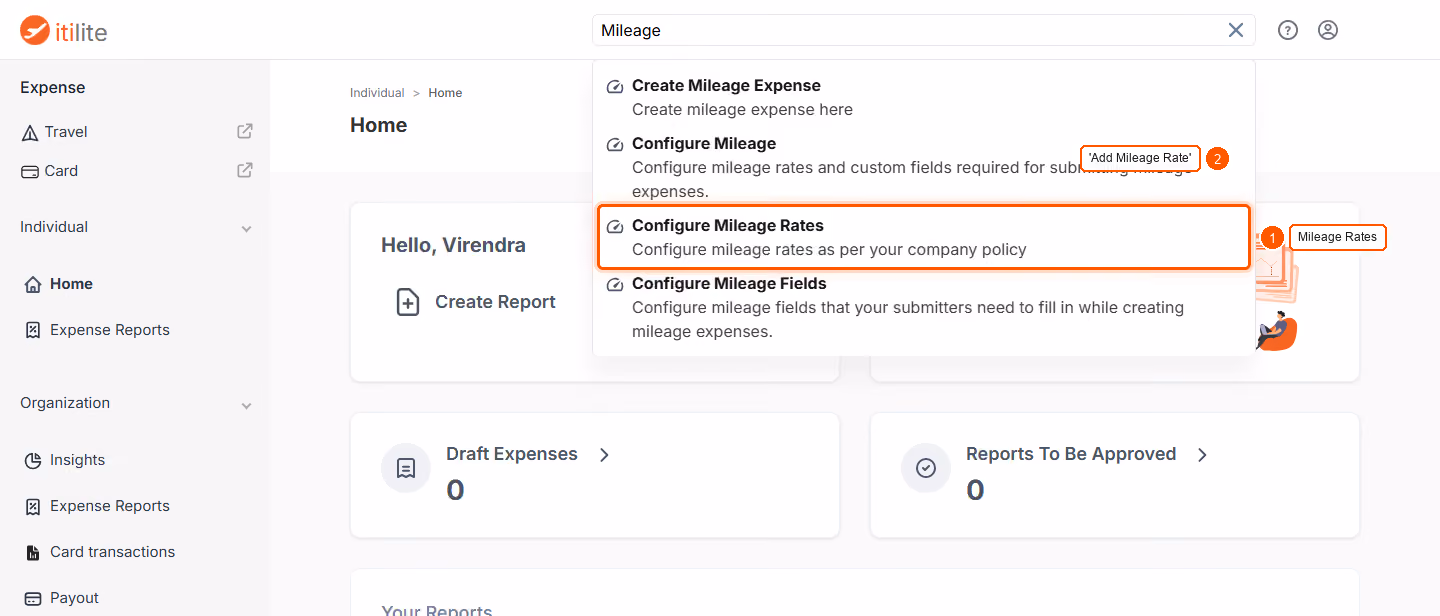Open Payout in sidebar

74,598
